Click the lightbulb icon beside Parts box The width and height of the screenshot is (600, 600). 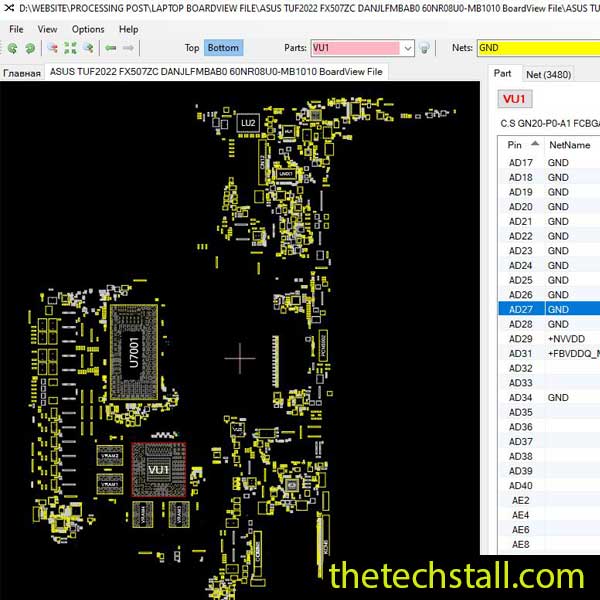click(425, 48)
